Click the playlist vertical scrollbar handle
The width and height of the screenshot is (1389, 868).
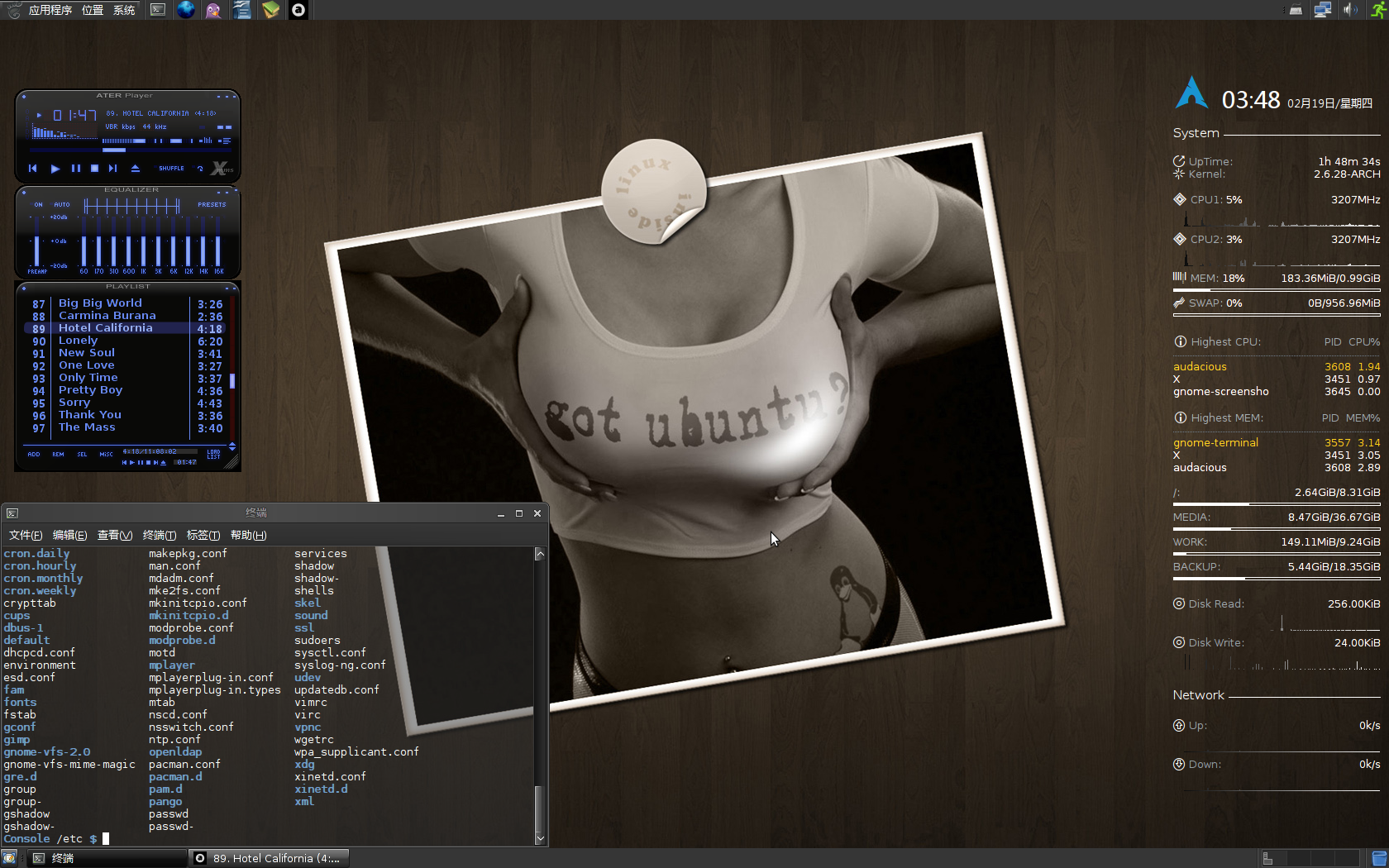coord(232,380)
